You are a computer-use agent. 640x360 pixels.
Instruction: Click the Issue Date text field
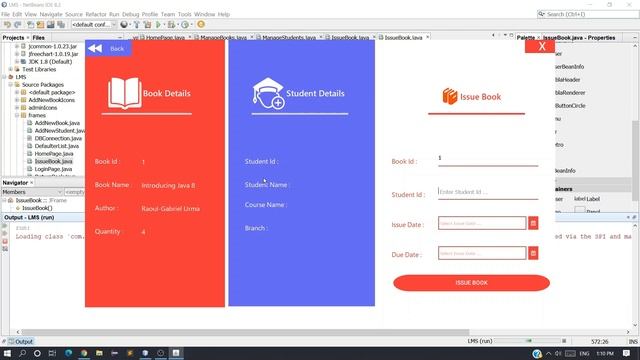[x=482, y=223]
